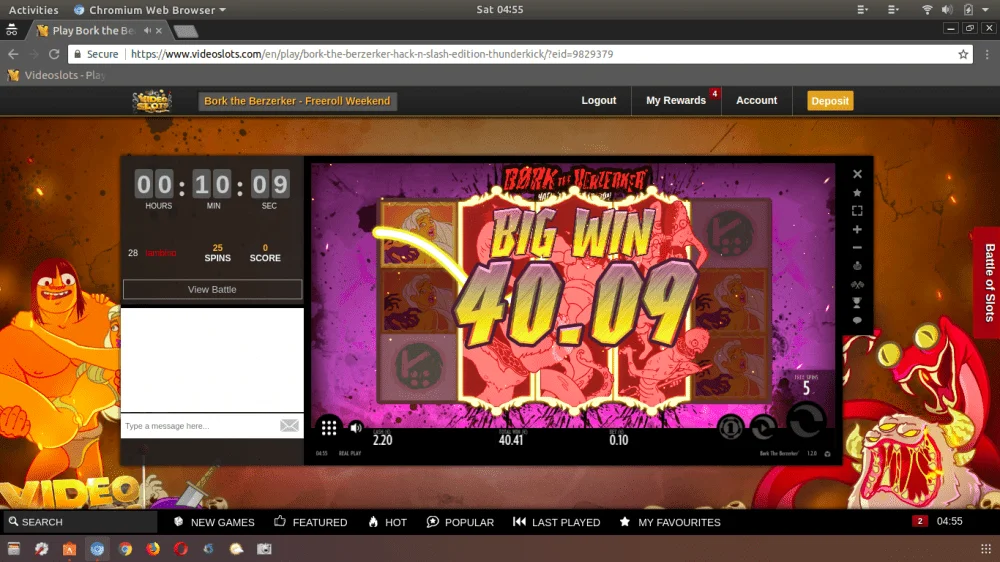Shrink game window with minus icon
This screenshot has height=562, width=1000.
pos(857,248)
